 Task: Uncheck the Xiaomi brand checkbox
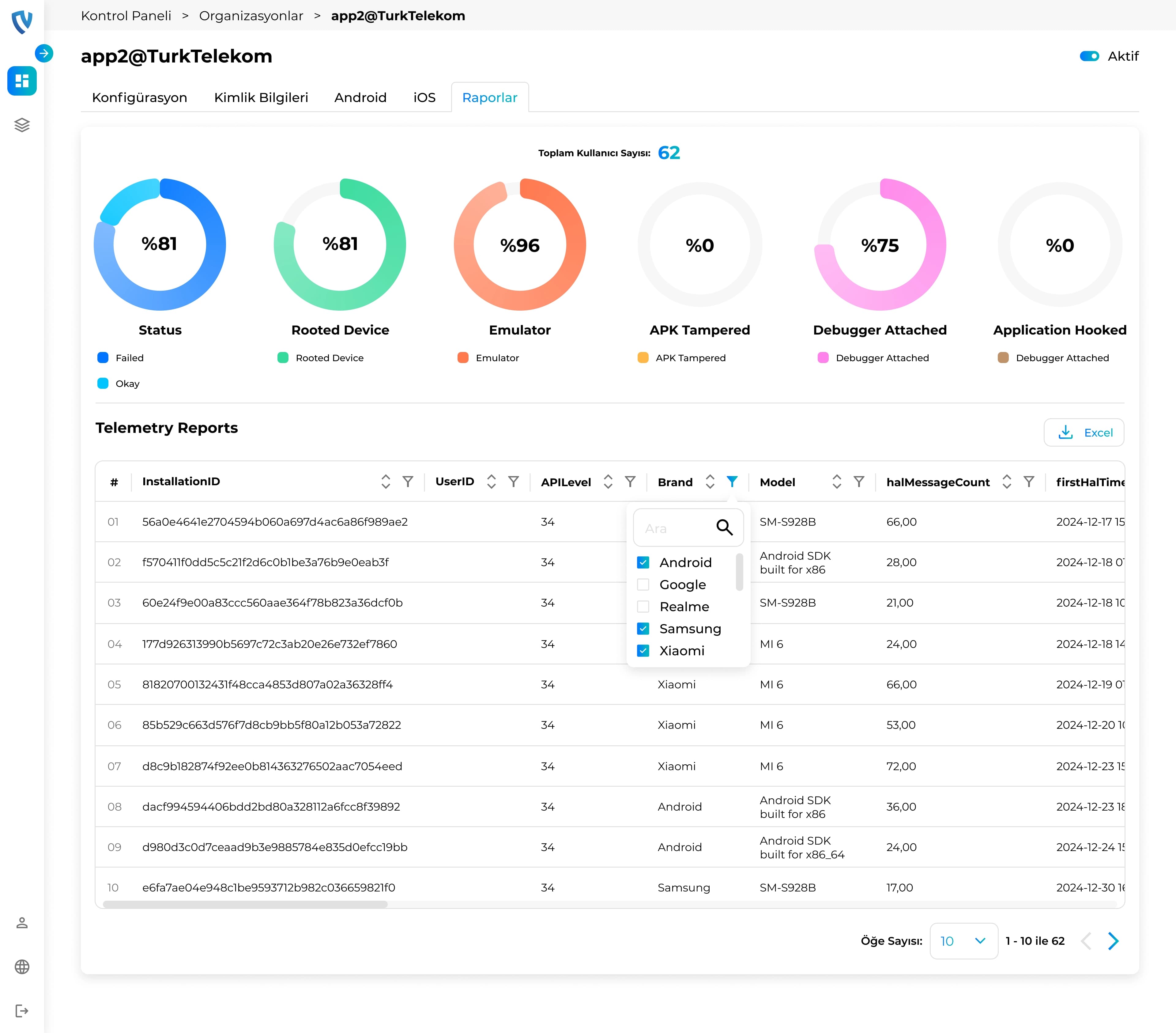[x=643, y=651]
